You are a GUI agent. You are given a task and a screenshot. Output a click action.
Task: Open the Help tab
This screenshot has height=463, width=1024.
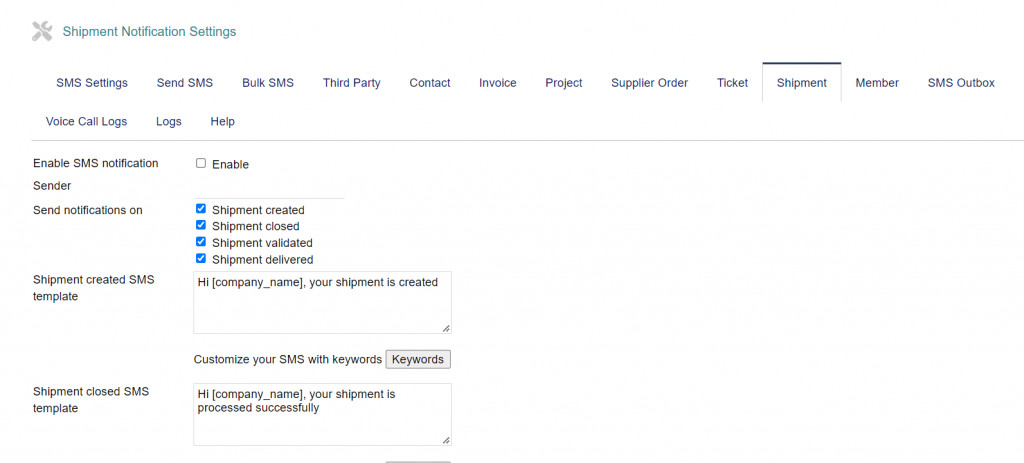(x=222, y=122)
